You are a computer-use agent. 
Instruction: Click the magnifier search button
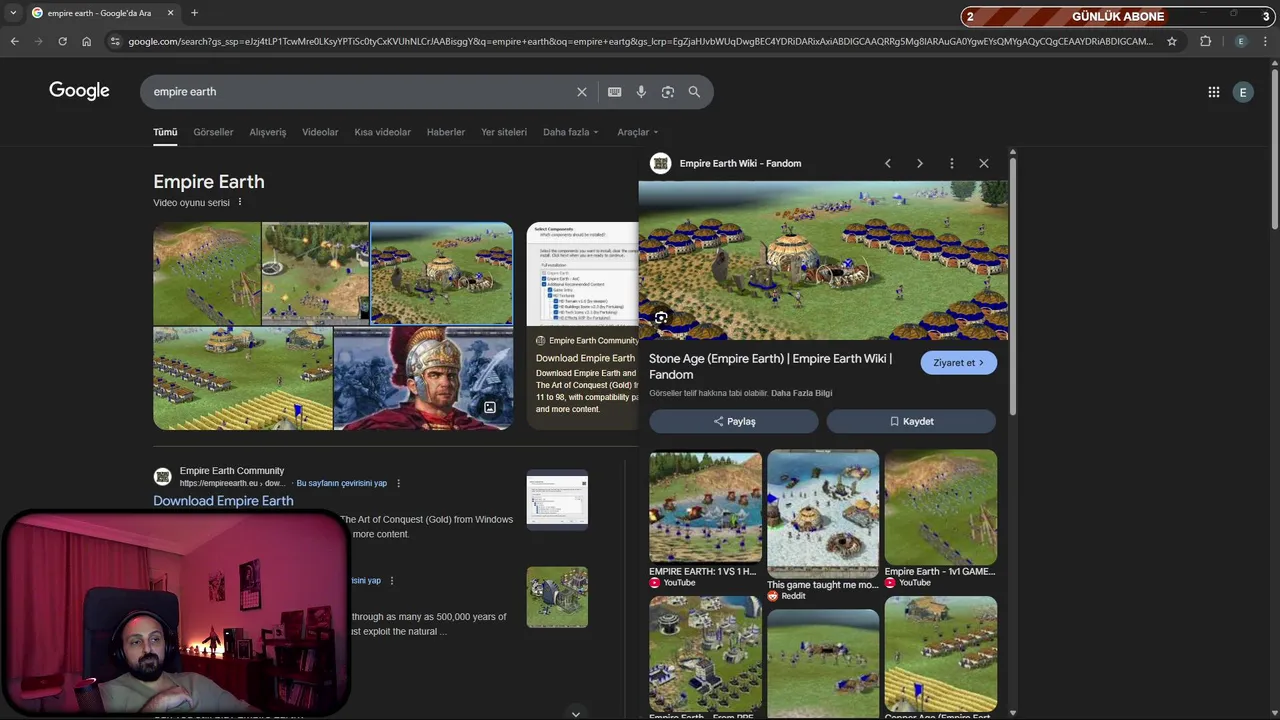click(694, 92)
